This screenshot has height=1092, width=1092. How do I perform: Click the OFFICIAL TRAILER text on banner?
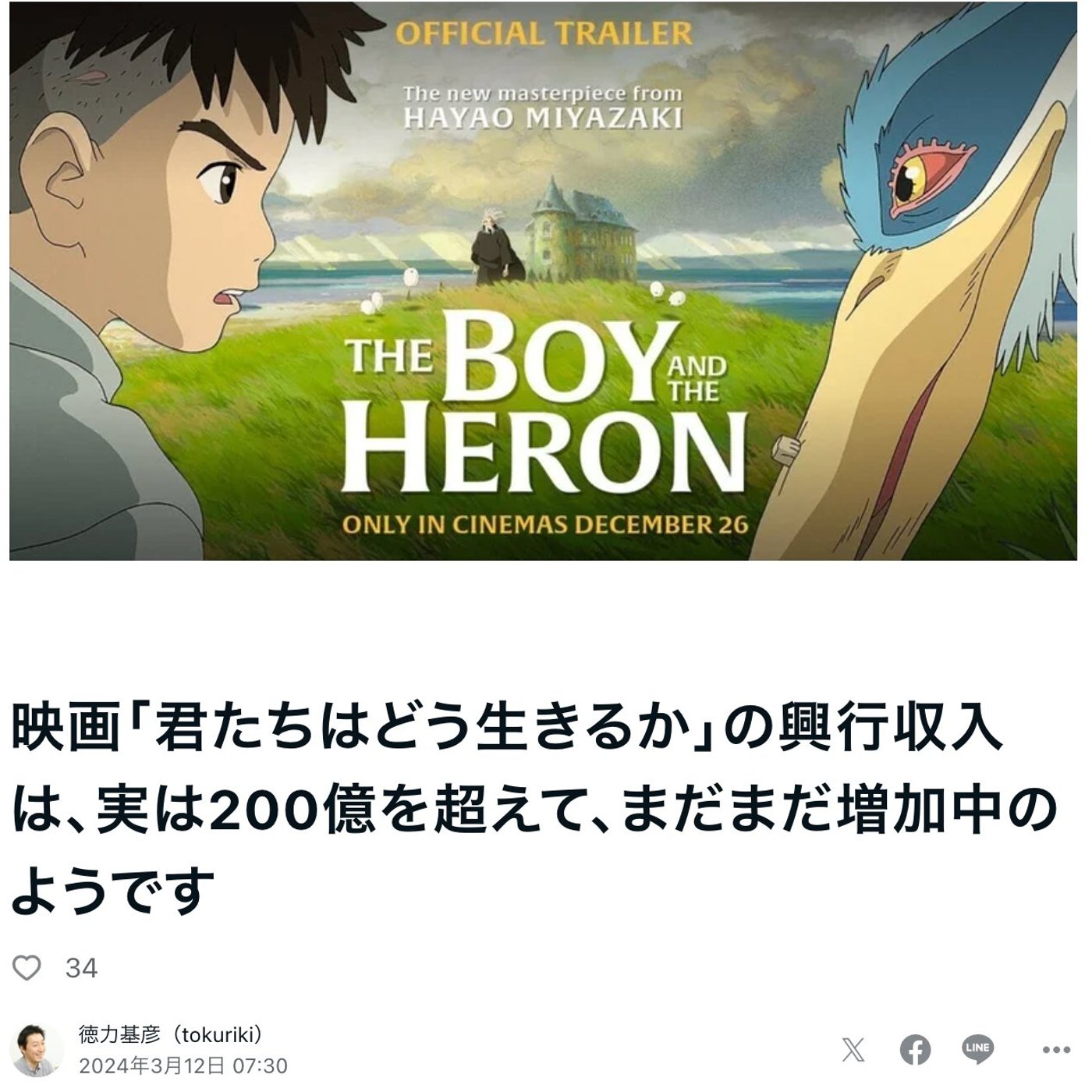pyautogui.click(x=544, y=34)
